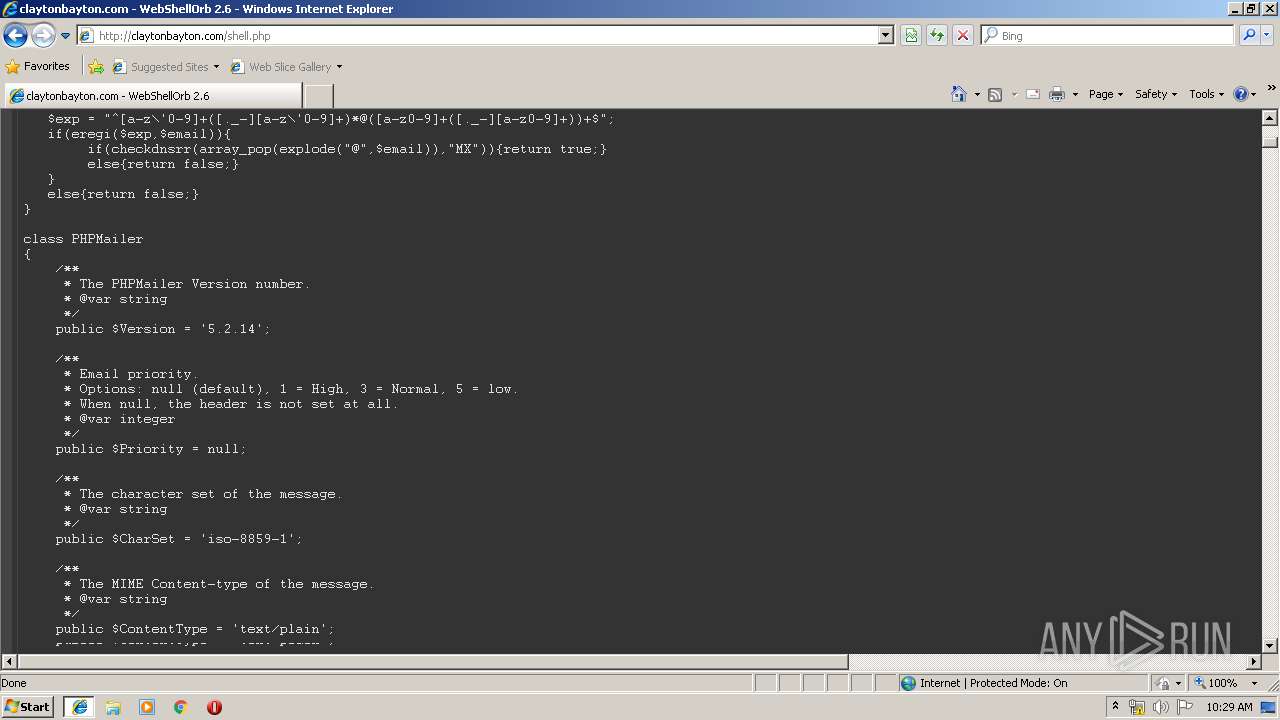Click the horizontal scrollbar right arrow
This screenshot has height=720, width=1280.
(1254, 662)
